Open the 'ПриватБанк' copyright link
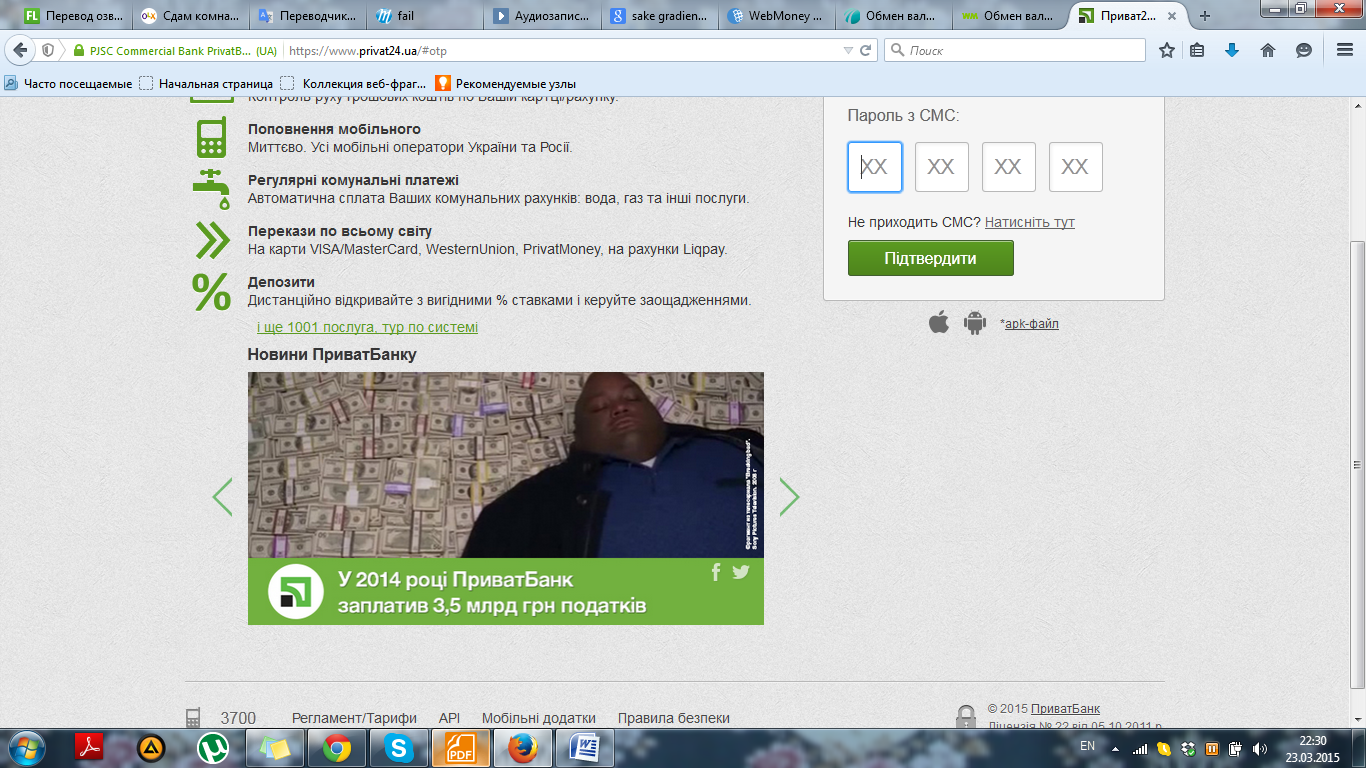This screenshot has width=1366, height=768. [1065, 709]
